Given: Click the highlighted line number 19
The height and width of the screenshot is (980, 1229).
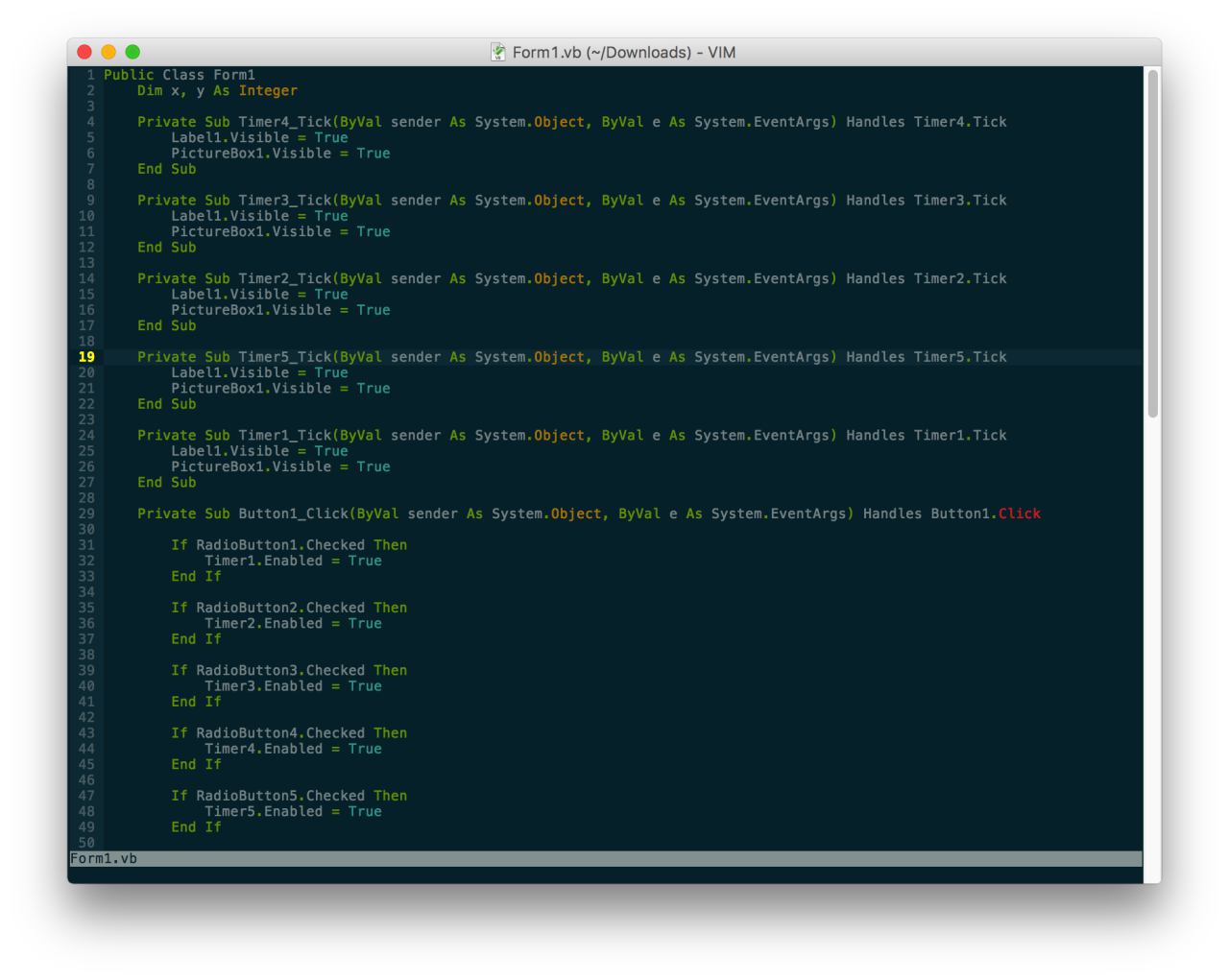Looking at the screenshot, I should click(x=86, y=357).
